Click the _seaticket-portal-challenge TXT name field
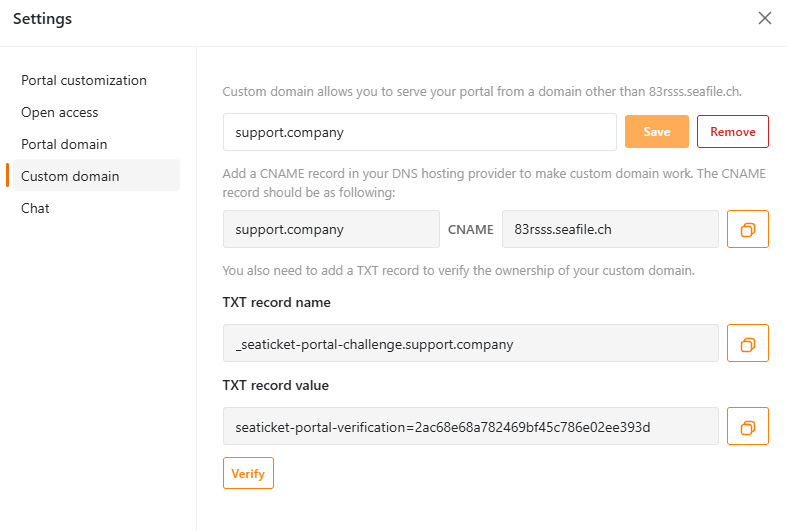 pyautogui.click(x=471, y=343)
